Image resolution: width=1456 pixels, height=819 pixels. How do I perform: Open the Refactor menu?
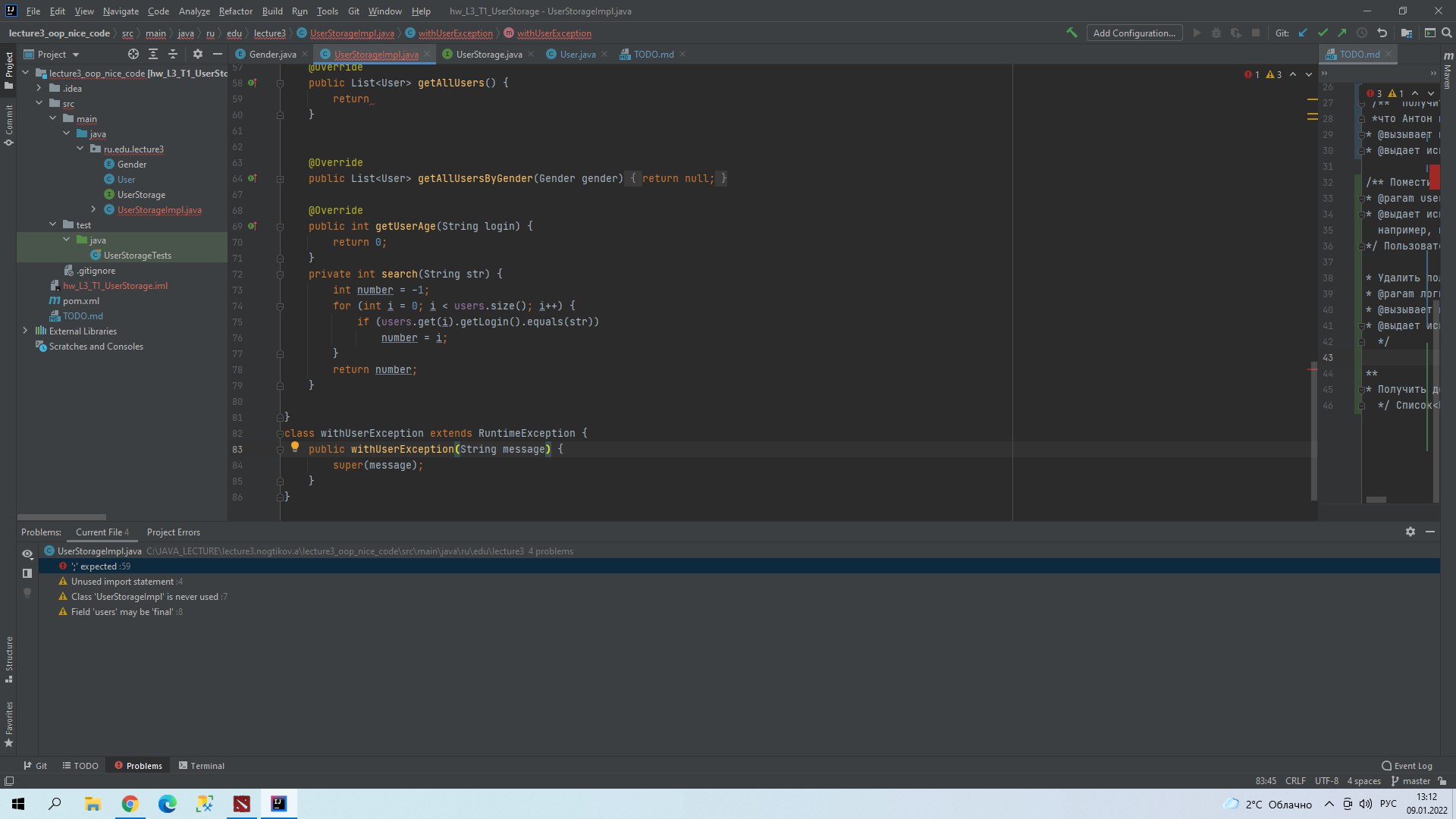pos(236,11)
